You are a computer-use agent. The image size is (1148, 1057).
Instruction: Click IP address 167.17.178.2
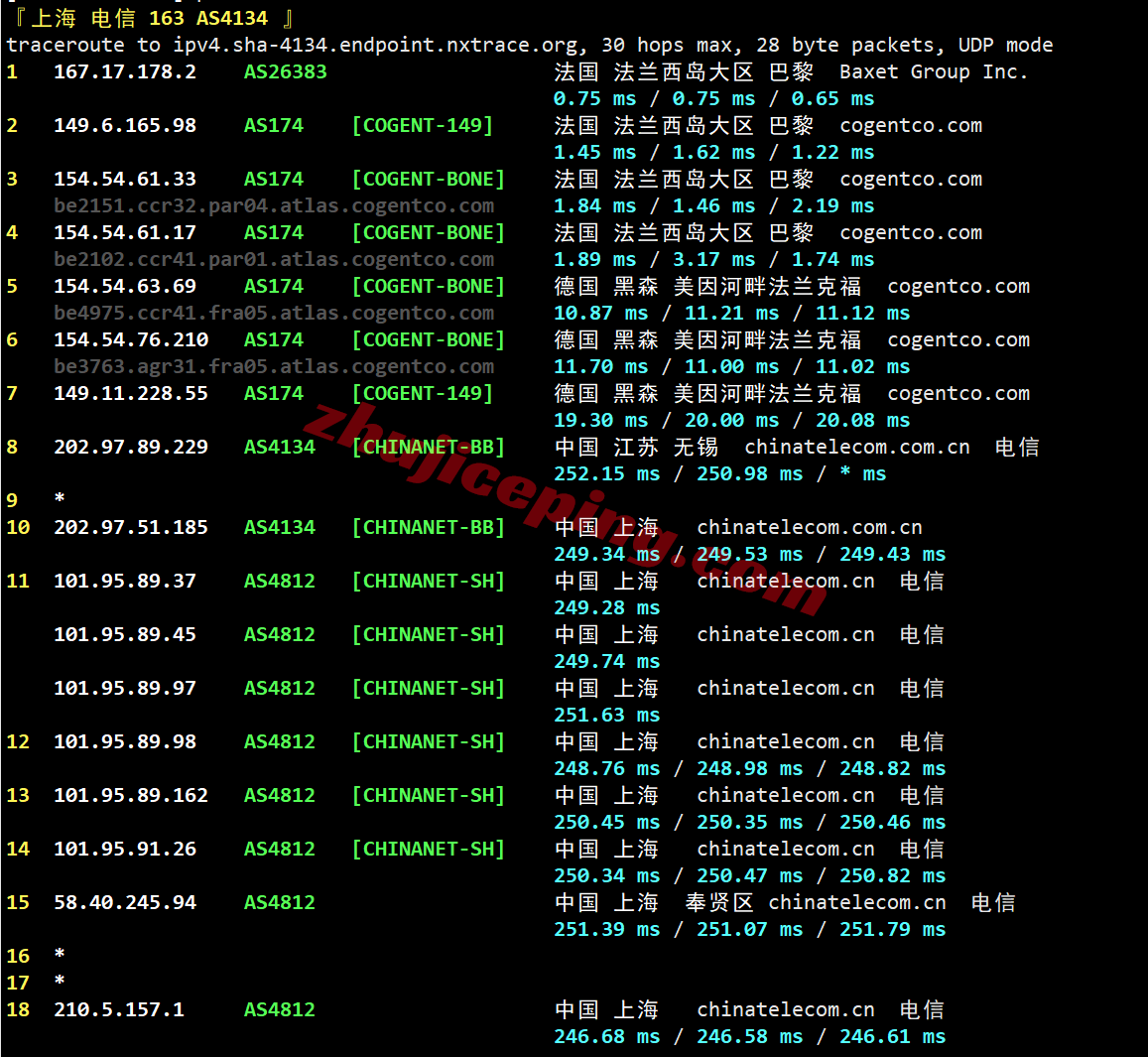[x=125, y=71]
